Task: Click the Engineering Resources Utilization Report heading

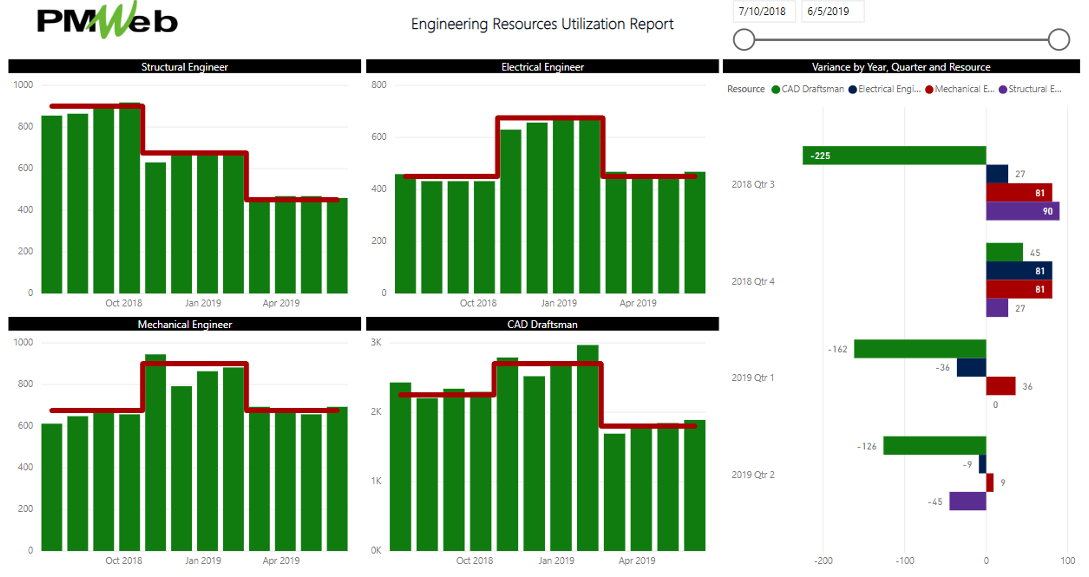Action: pyautogui.click(x=542, y=24)
